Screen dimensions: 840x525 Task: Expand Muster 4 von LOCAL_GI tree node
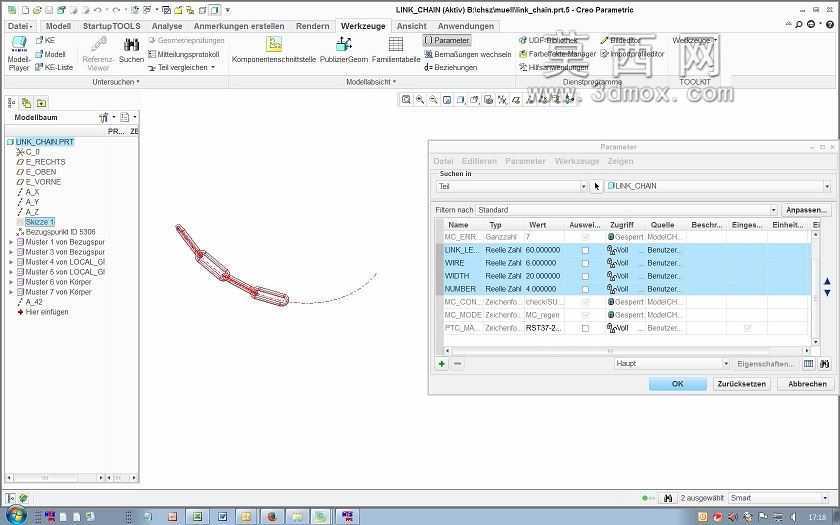coord(11,262)
